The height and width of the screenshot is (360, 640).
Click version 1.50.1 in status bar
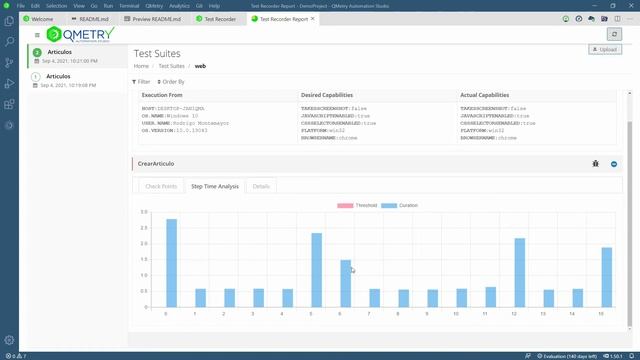613,356
